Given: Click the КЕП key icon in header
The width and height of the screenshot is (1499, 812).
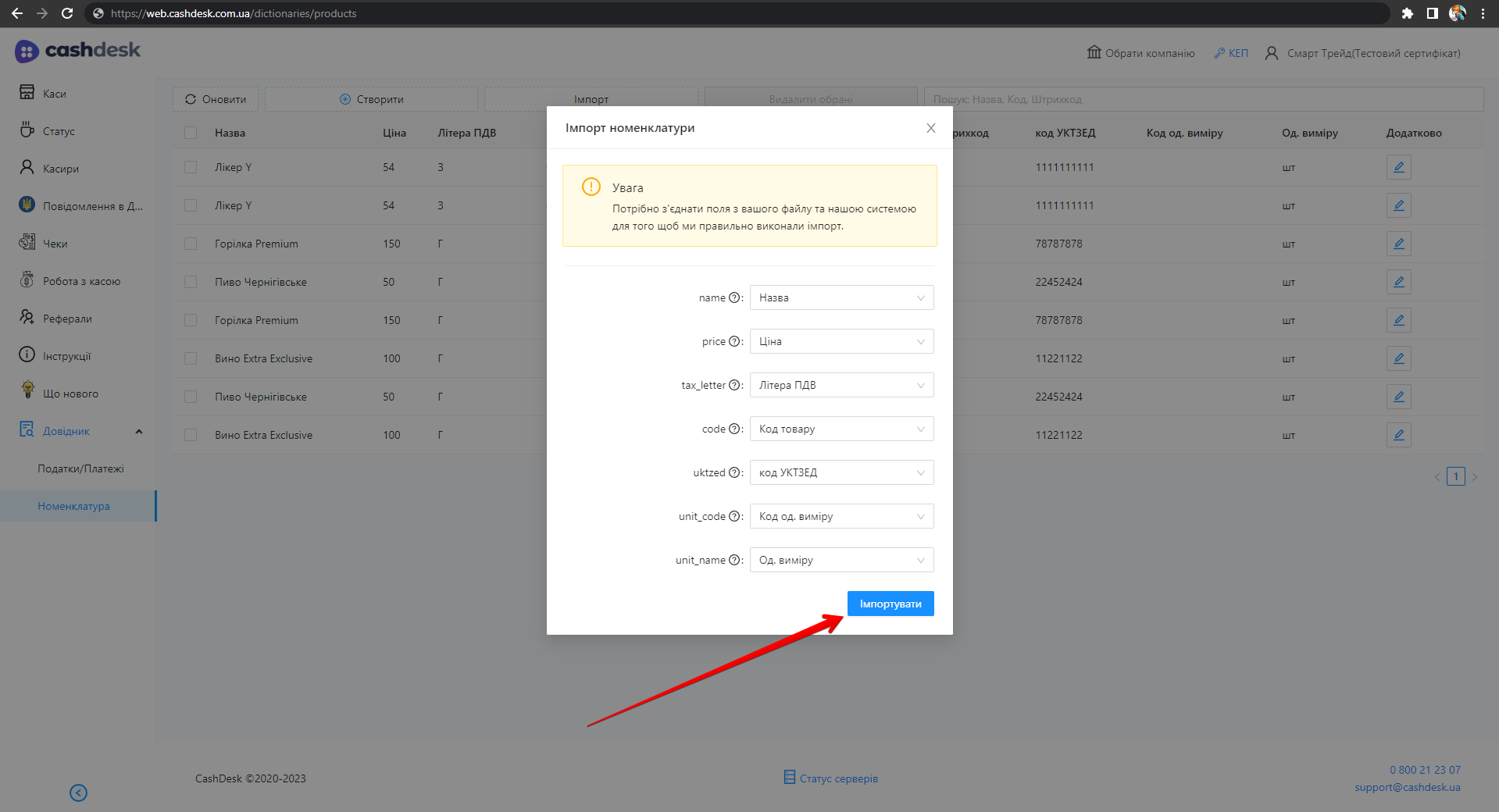Looking at the screenshot, I should pos(1219,53).
